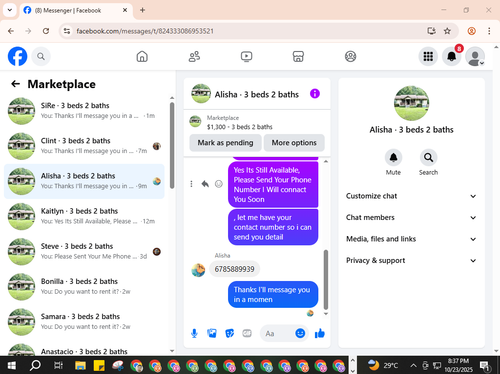The width and height of the screenshot is (500, 374).
Task: Open the Clint 3 beds 2 baths conversation
Action: click(84, 146)
